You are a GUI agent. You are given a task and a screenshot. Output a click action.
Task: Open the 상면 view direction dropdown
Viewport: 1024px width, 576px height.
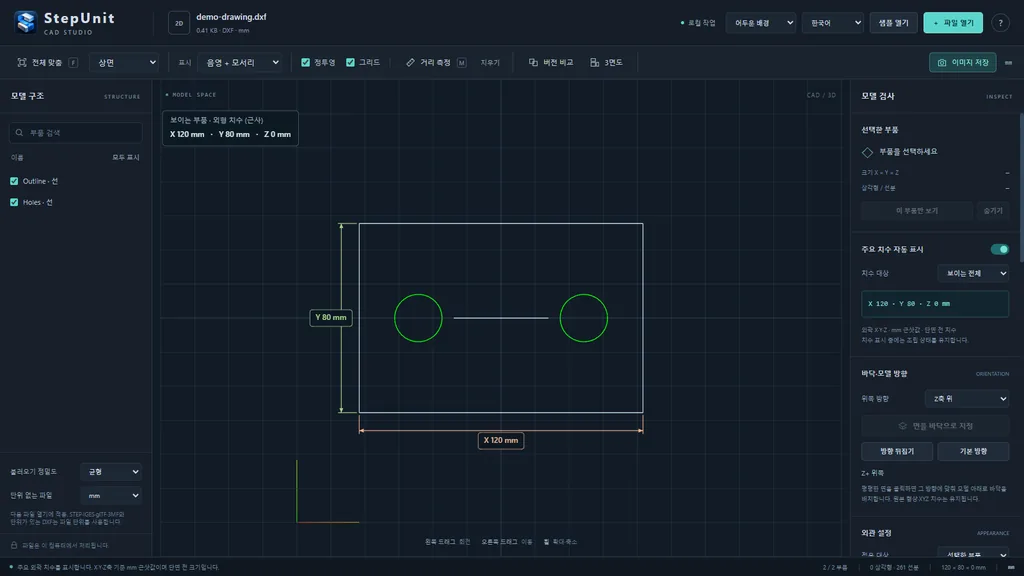click(x=125, y=63)
